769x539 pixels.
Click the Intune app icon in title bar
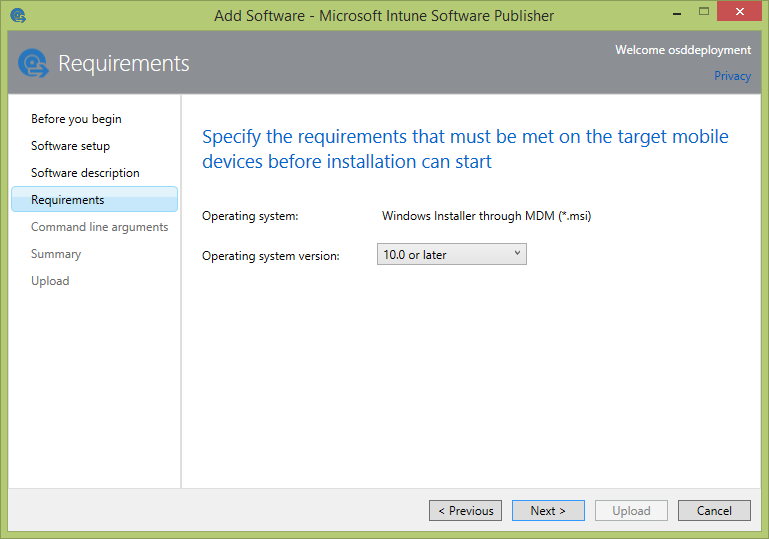(x=17, y=15)
